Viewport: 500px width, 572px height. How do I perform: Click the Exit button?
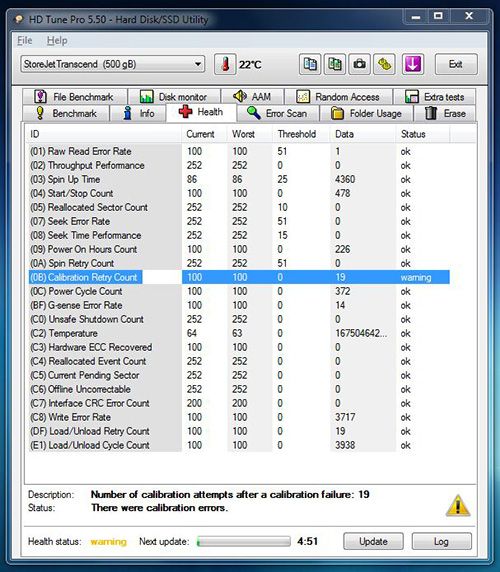coord(456,65)
